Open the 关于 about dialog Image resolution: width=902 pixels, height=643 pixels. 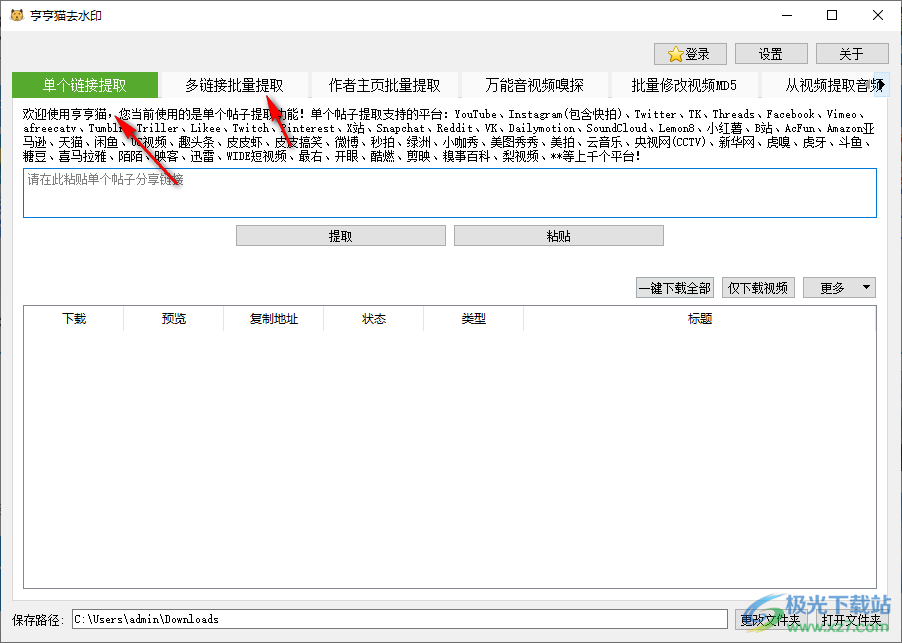pyautogui.click(x=852, y=54)
